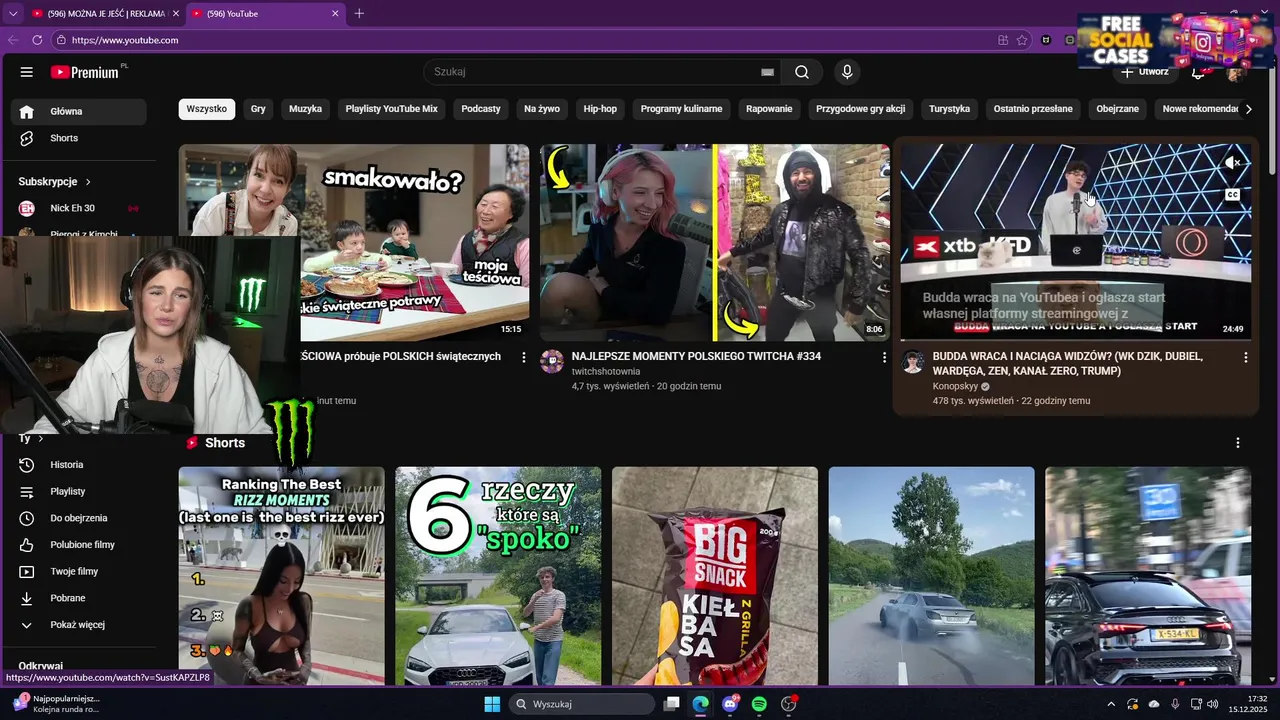
Task: Open Konopskyy channel name link
Action: pyautogui.click(x=955, y=386)
